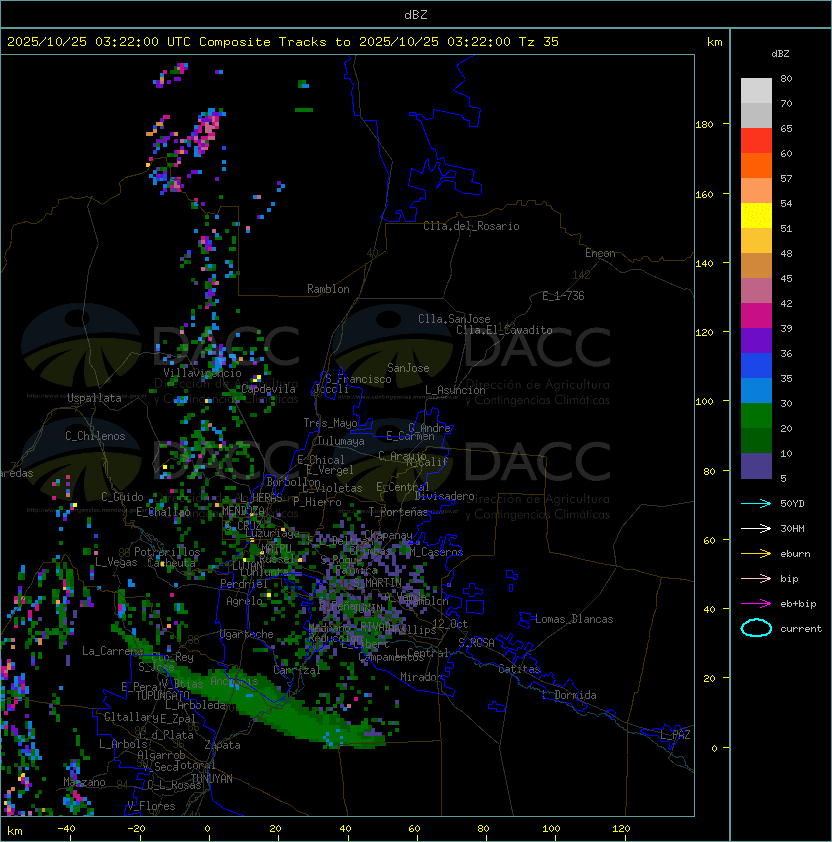Click the L_PAZ place label
This screenshot has width=832, height=842.
(675, 735)
